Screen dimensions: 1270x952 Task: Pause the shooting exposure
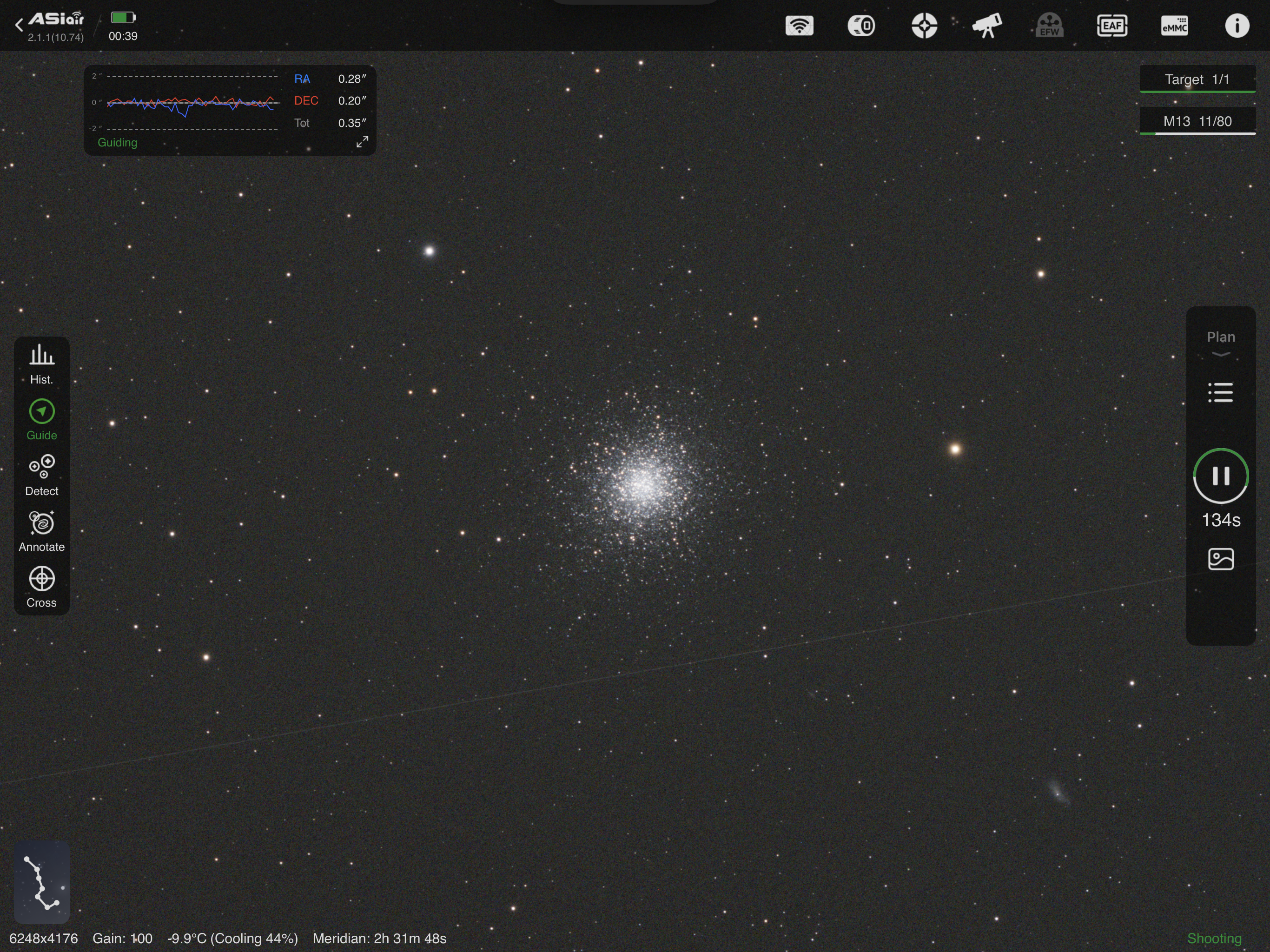1221,476
